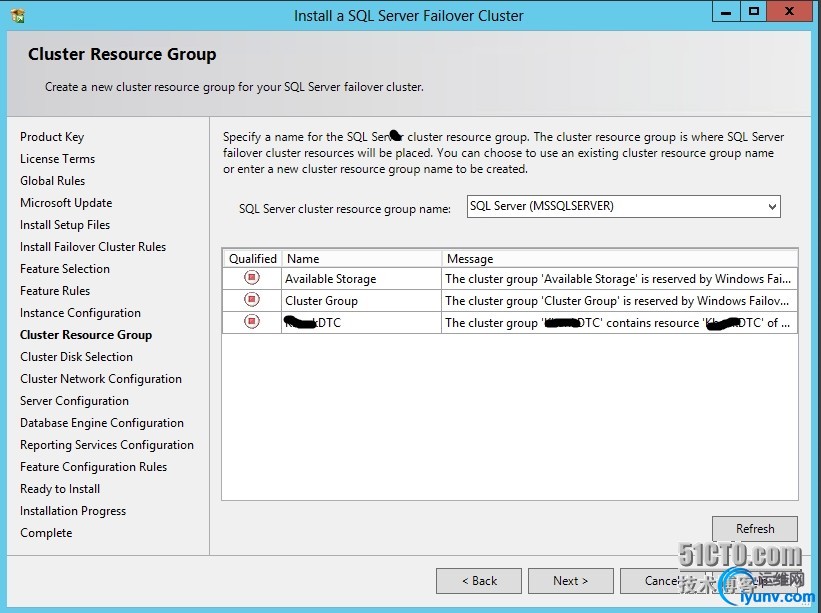Minimize the setup window
The height and width of the screenshot is (613, 821).
click(x=726, y=12)
